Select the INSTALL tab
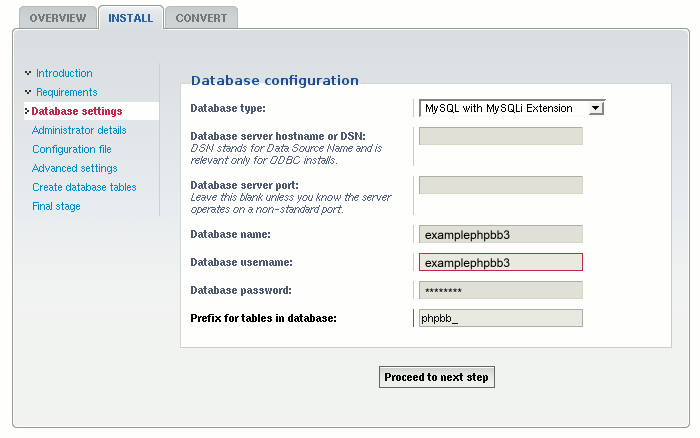The height and width of the screenshot is (438, 700). [130, 18]
